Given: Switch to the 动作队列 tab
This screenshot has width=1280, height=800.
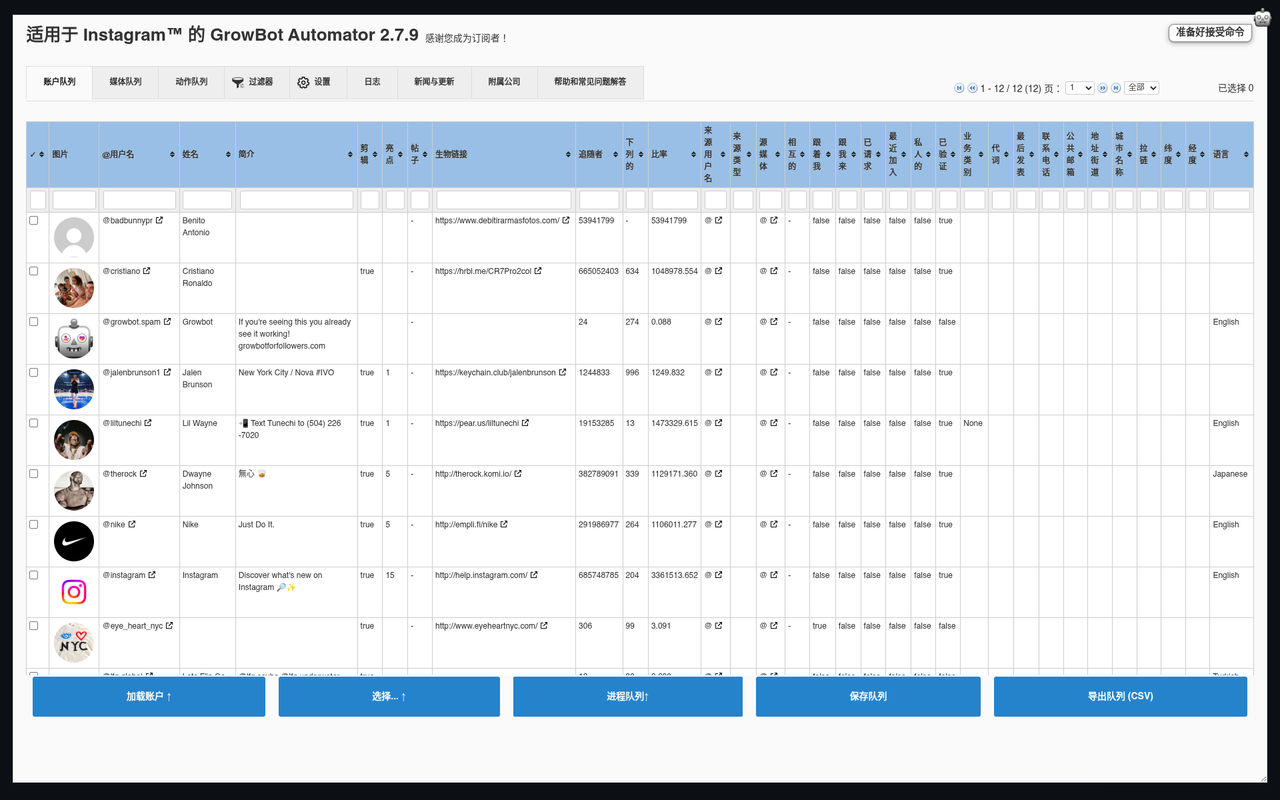Looking at the screenshot, I should pos(191,82).
